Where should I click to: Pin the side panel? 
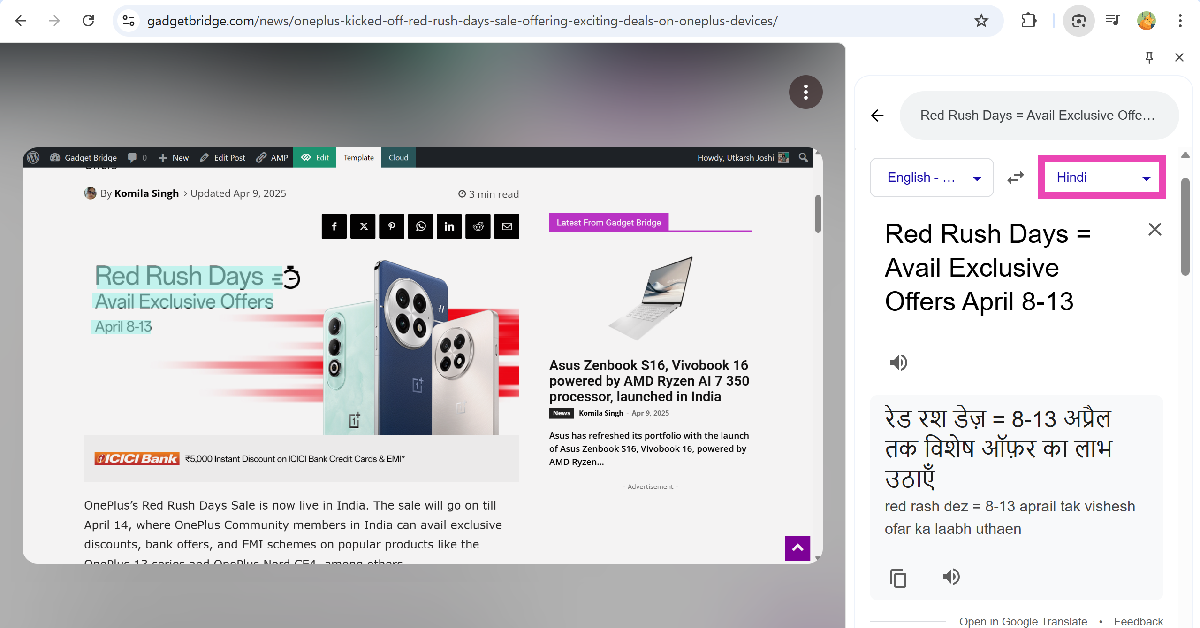(1150, 58)
